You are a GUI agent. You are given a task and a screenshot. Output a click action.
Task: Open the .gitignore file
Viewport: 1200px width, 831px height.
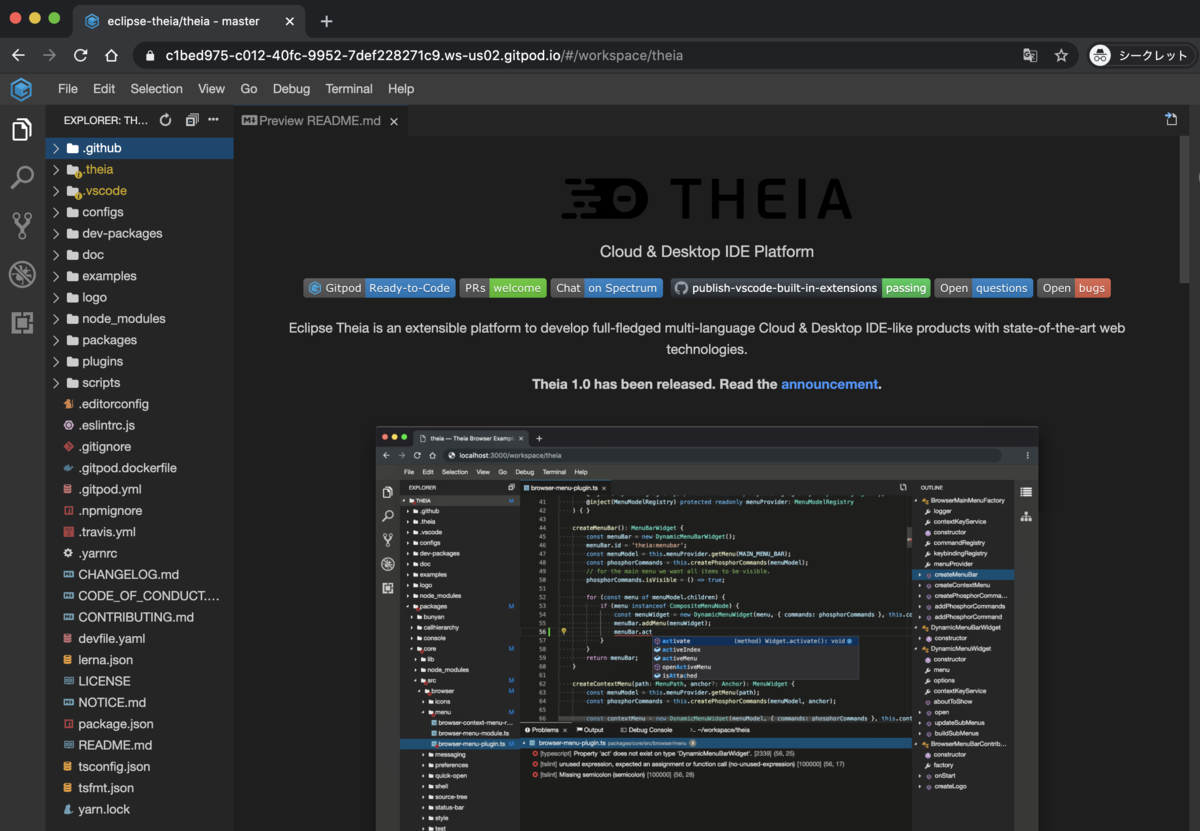tap(139, 446)
